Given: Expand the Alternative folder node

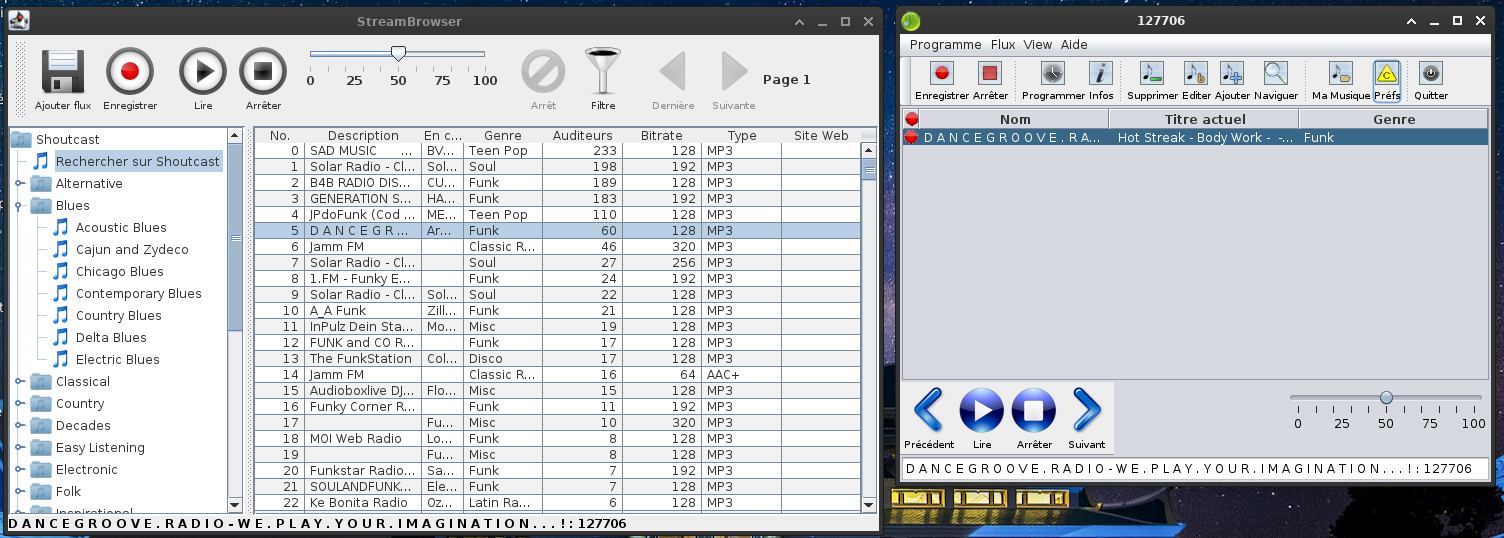Looking at the screenshot, I should coord(19,184).
